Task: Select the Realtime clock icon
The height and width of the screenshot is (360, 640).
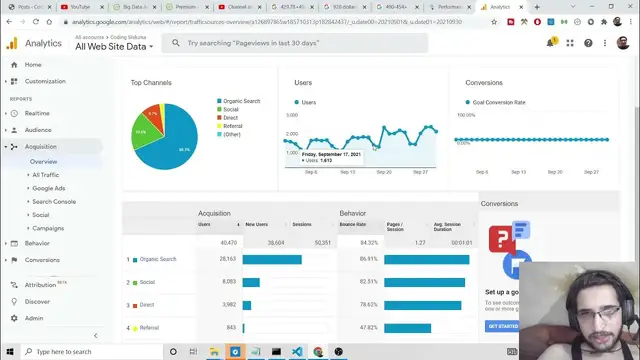Action: tap(14, 113)
